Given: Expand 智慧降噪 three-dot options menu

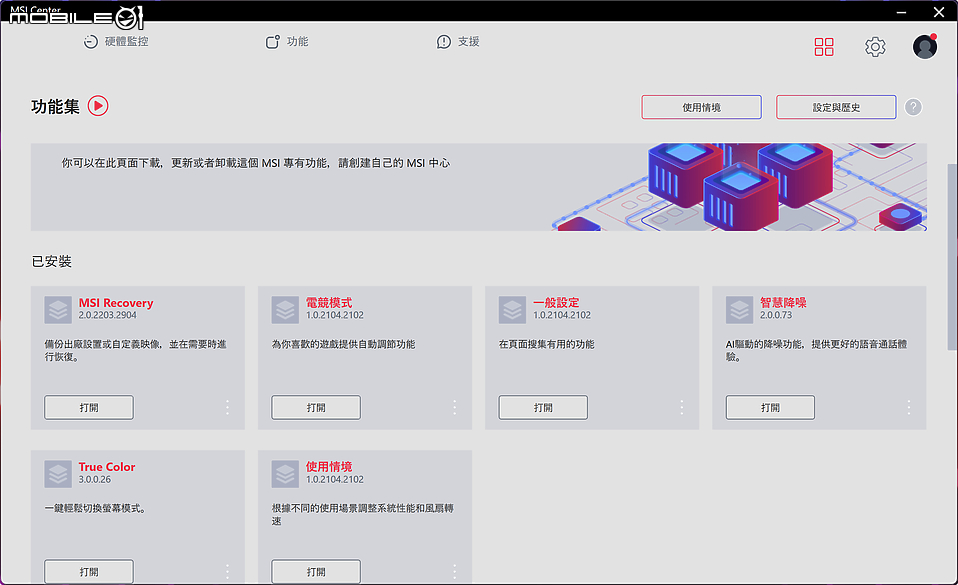Looking at the screenshot, I should pos(909,407).
